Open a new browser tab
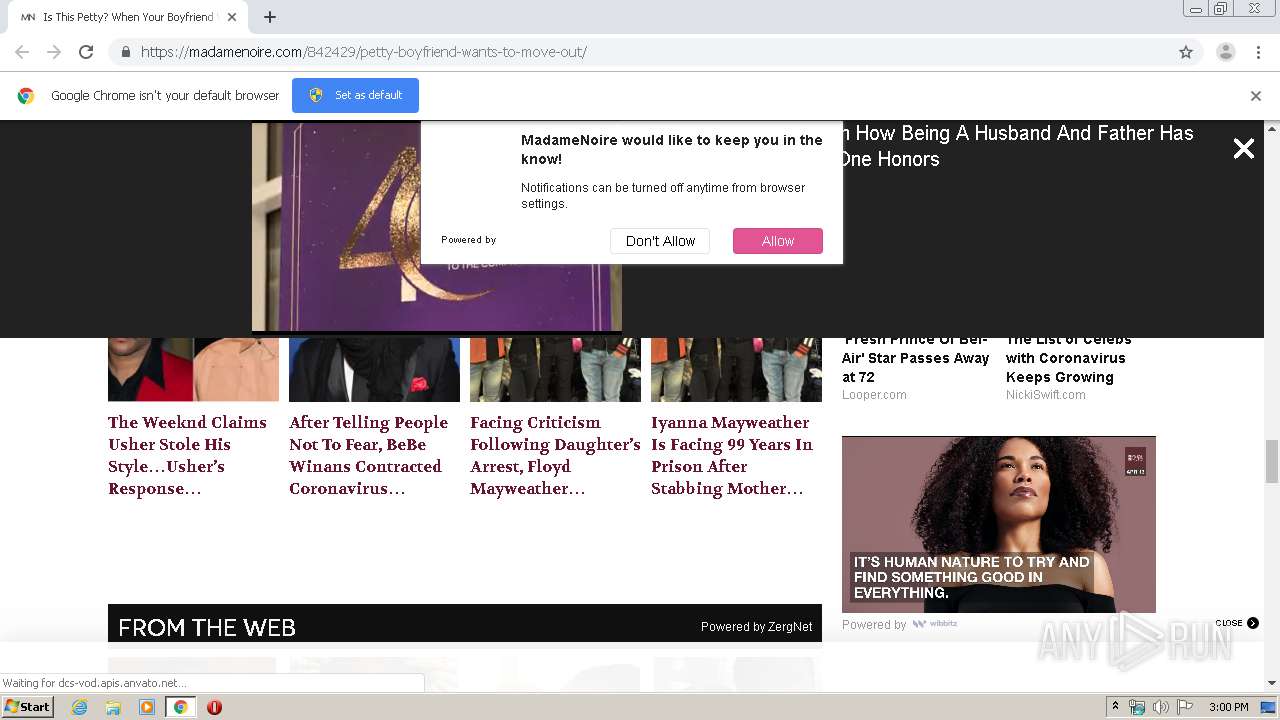The width and height of the screenshot is (1280, 720). (x=270, y=17)
